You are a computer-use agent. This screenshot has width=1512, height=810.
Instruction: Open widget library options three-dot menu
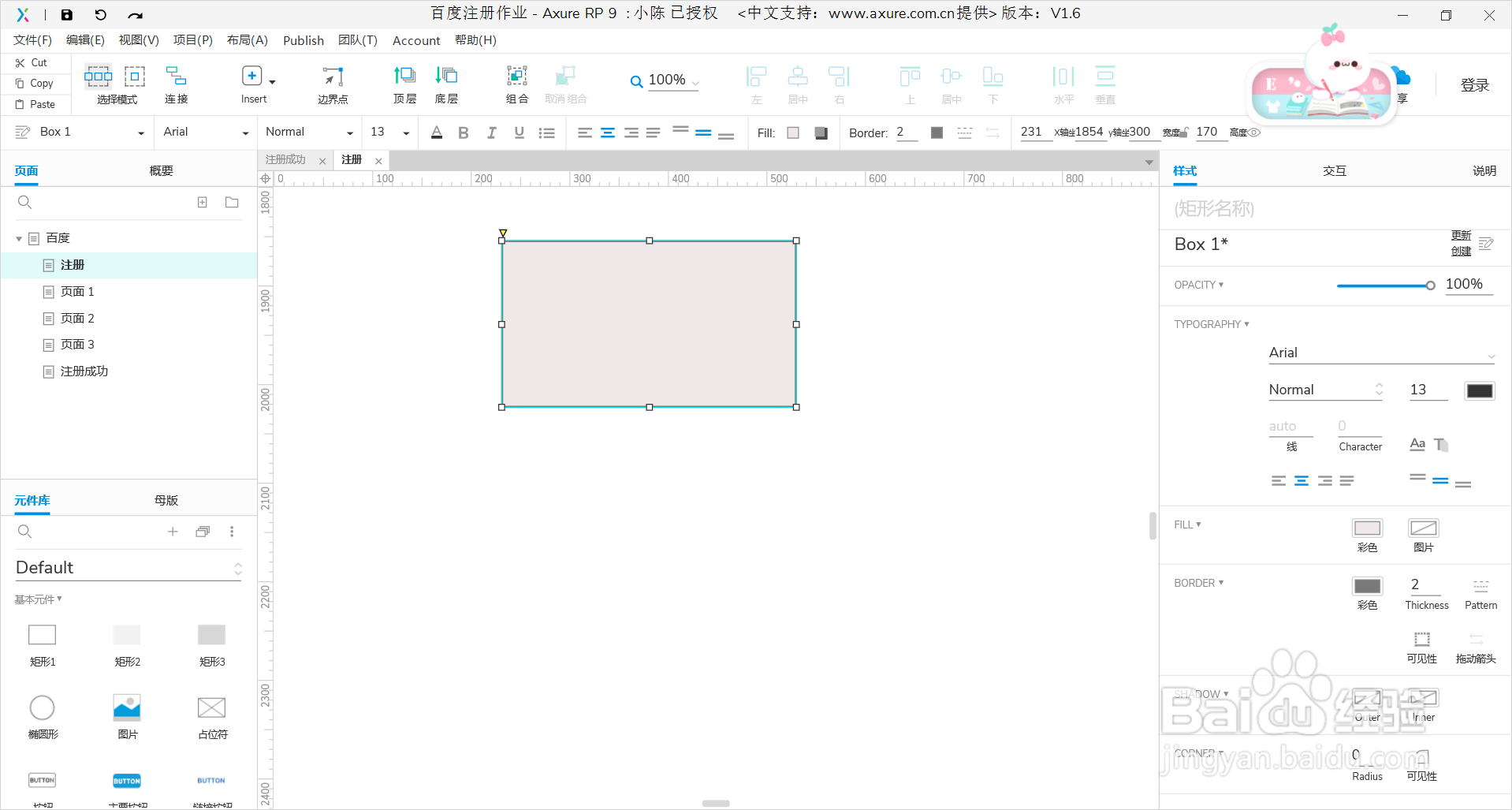232,532
